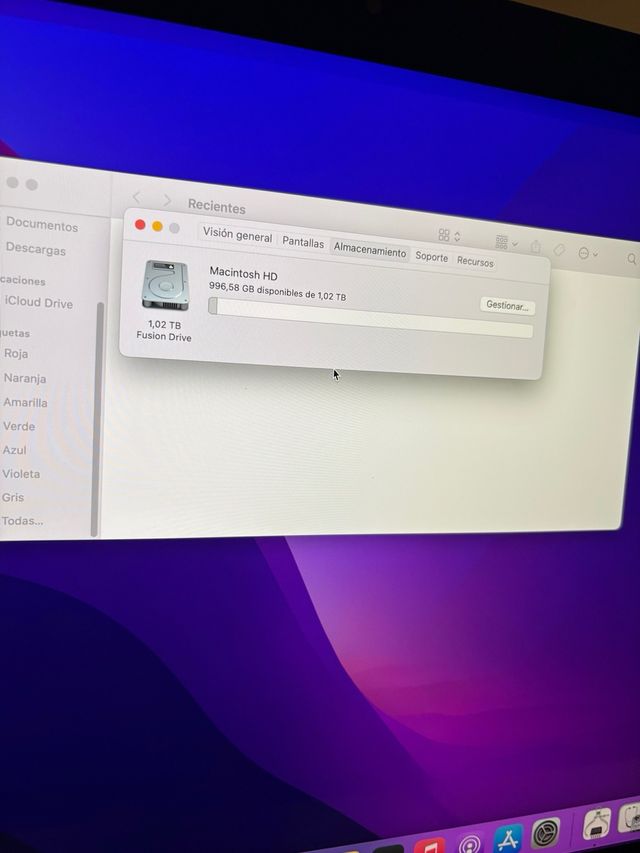This screenshot has width=640, height=853.
Task: Open Documentos in the Finder sidebar
Action: (42, 225)
